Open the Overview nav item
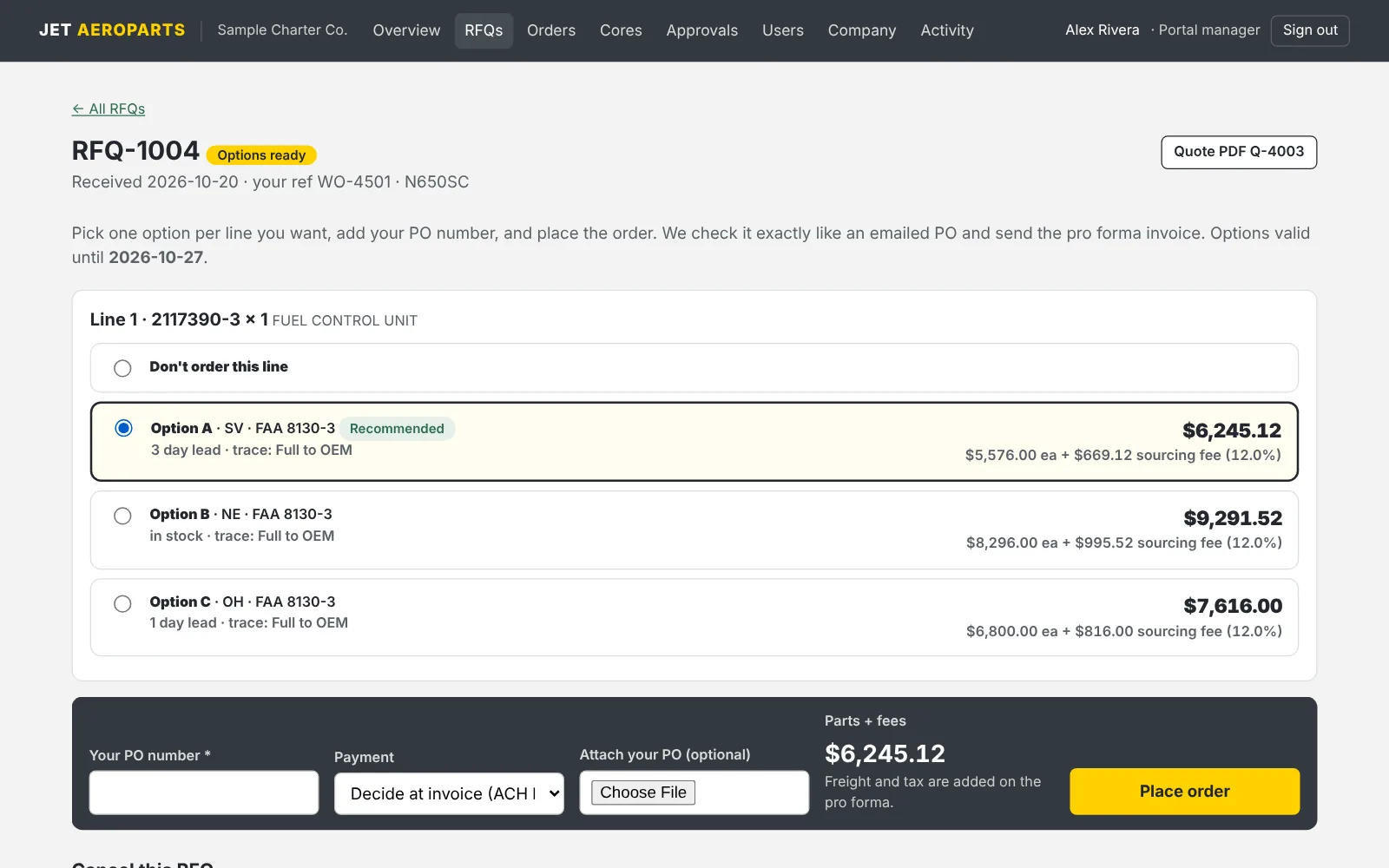 (406, 30)
